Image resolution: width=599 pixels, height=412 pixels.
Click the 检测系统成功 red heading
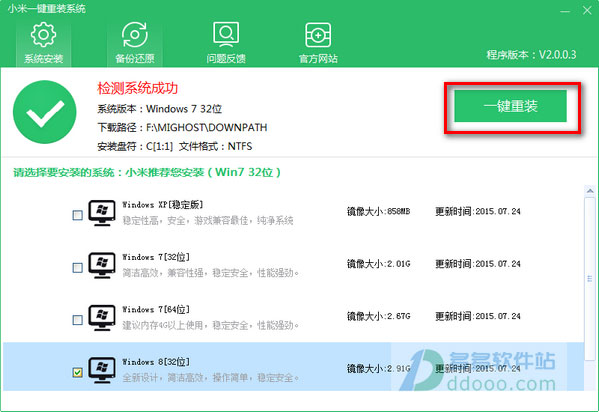coord(138,88)
